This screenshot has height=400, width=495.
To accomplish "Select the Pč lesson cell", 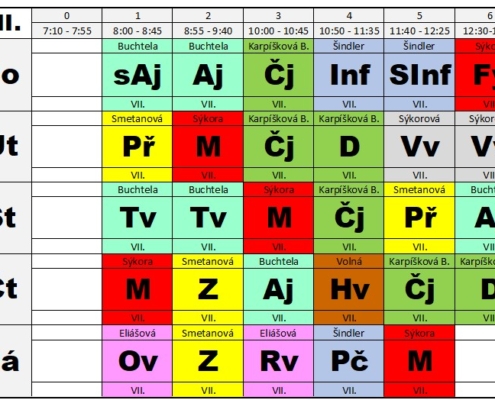I will coord(349,361).
